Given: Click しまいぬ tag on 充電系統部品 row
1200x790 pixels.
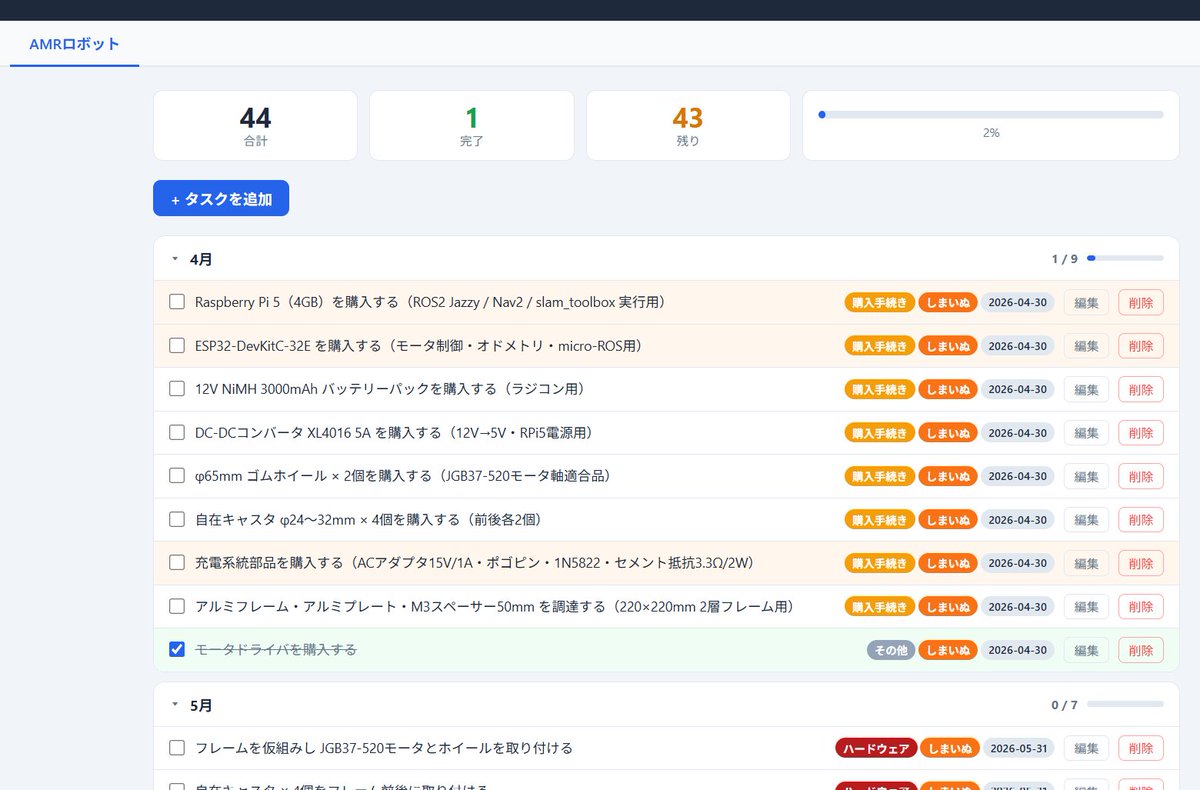Looking at the screenshot, I should (948, 563).
